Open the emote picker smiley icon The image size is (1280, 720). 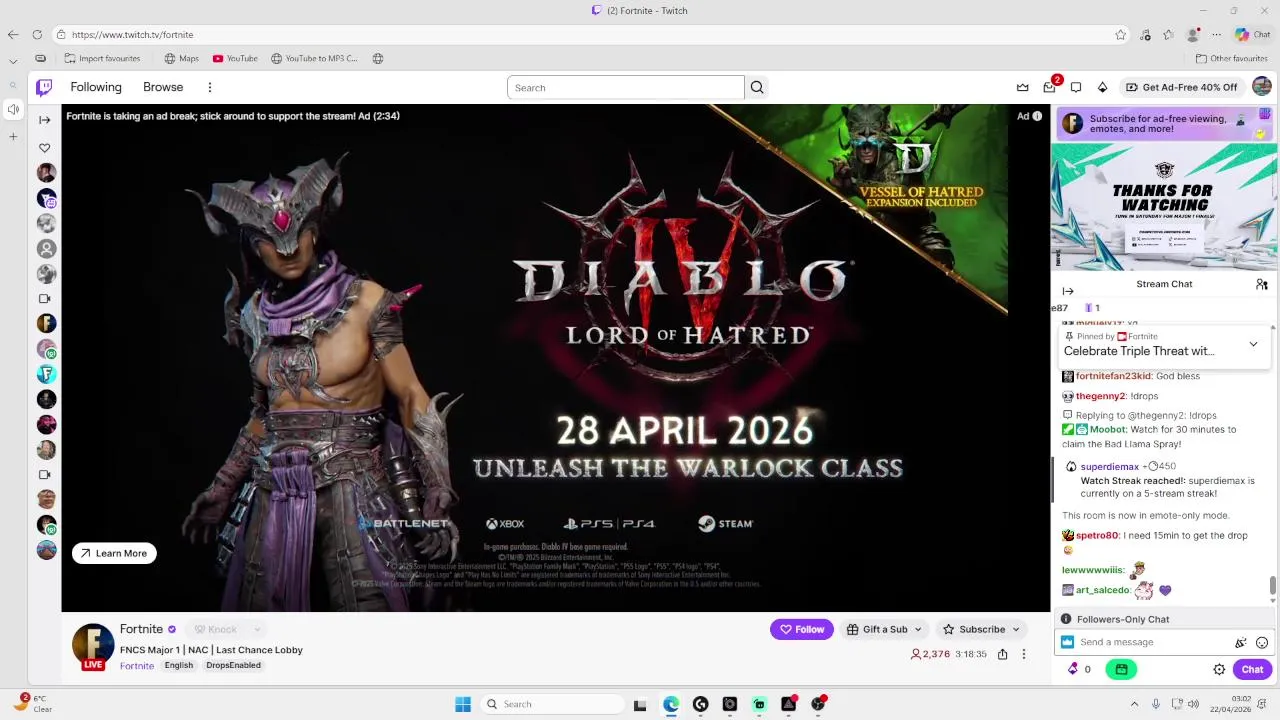pos(1262,643)
